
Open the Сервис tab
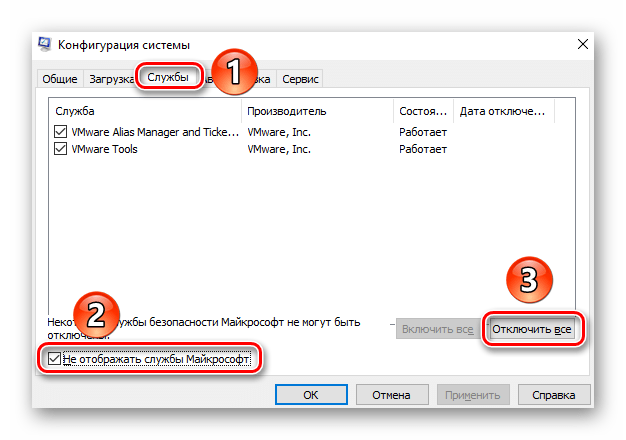coord(300,79)
